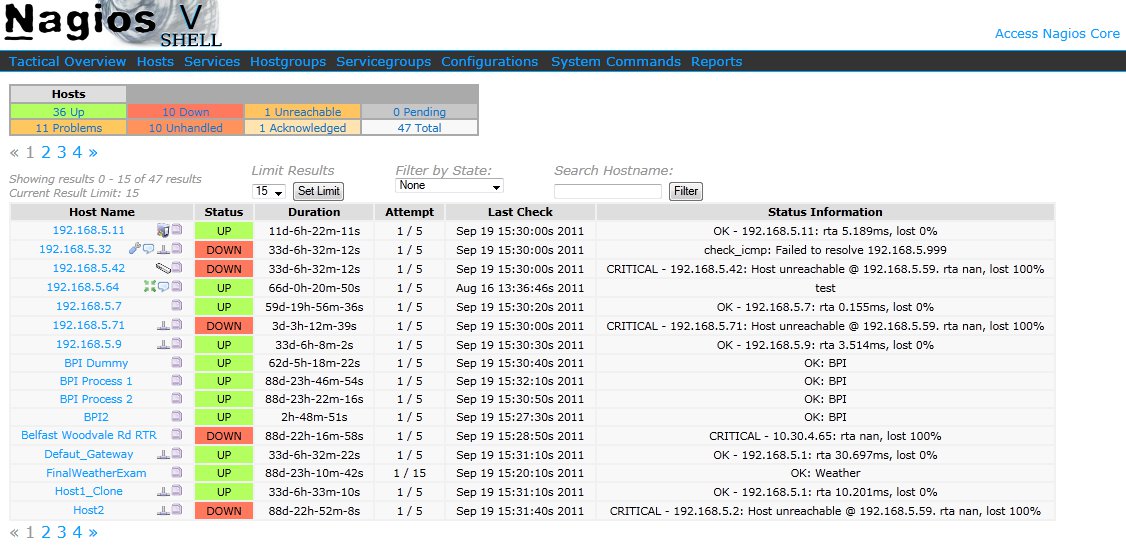This screenshot has width=1126, height=548.
Task: Open the services page icon for BPI Dummy
Action: click(177, 363)
